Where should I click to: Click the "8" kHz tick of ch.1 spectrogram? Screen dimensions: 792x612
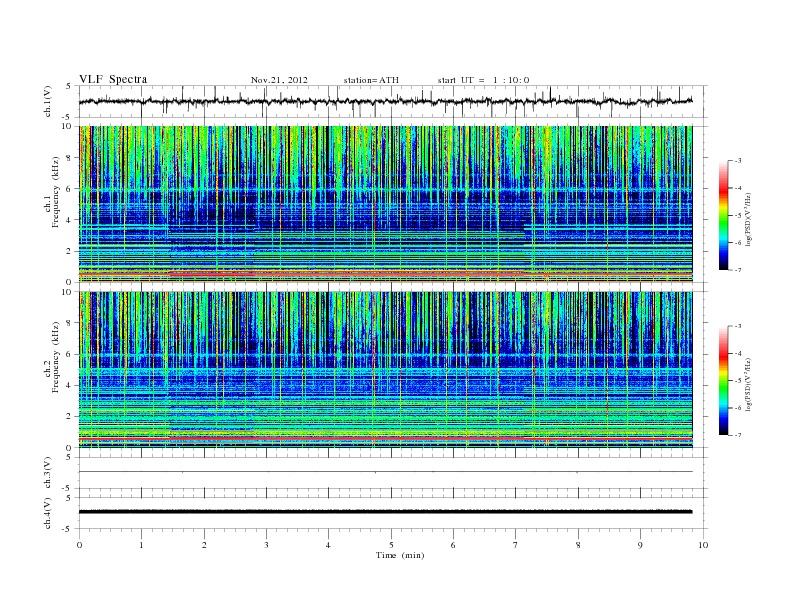[69, 158]
